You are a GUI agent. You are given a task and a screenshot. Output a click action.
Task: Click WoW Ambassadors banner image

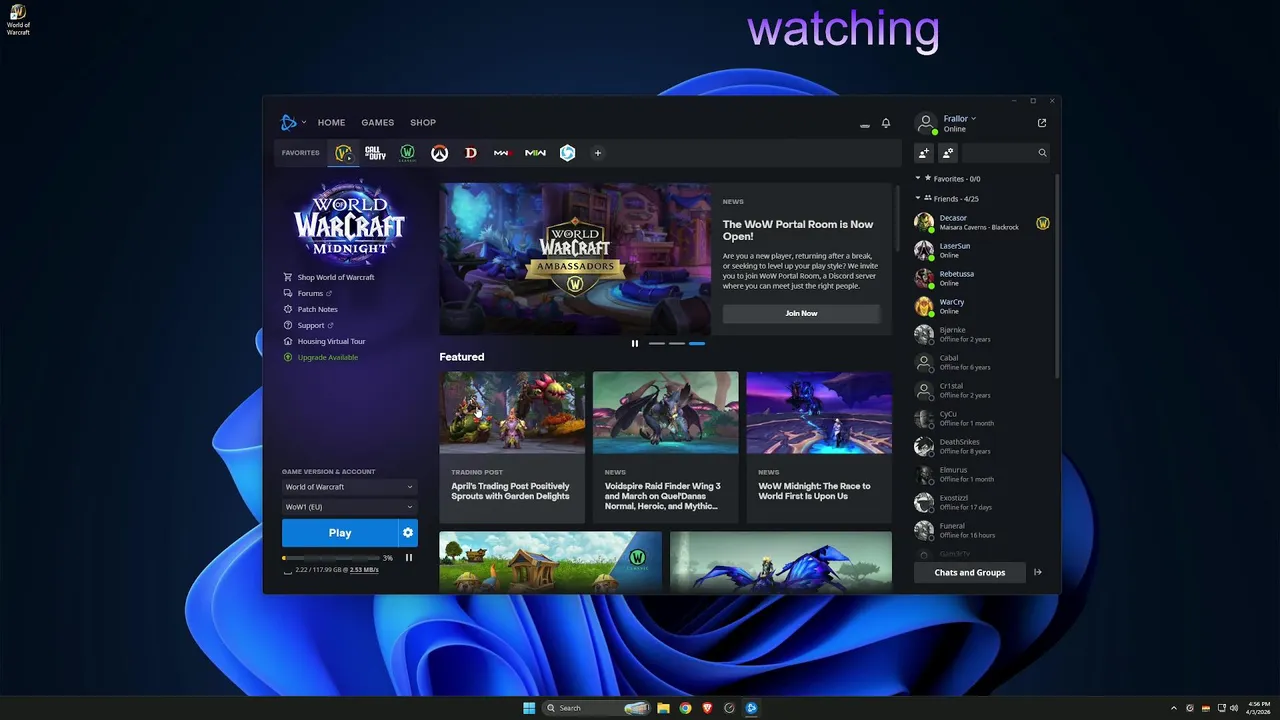coord(575,259)
